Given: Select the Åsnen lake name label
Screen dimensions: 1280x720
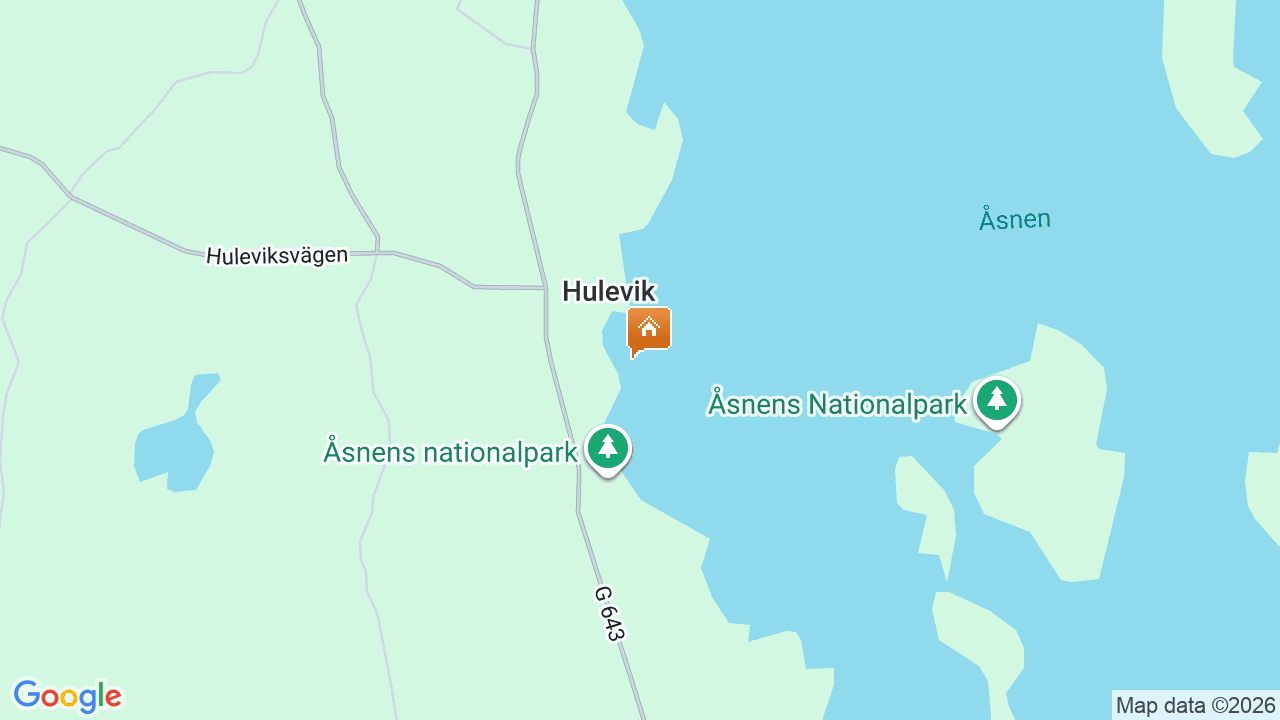Looking at the screenshot, I should tap(1015, 218).
